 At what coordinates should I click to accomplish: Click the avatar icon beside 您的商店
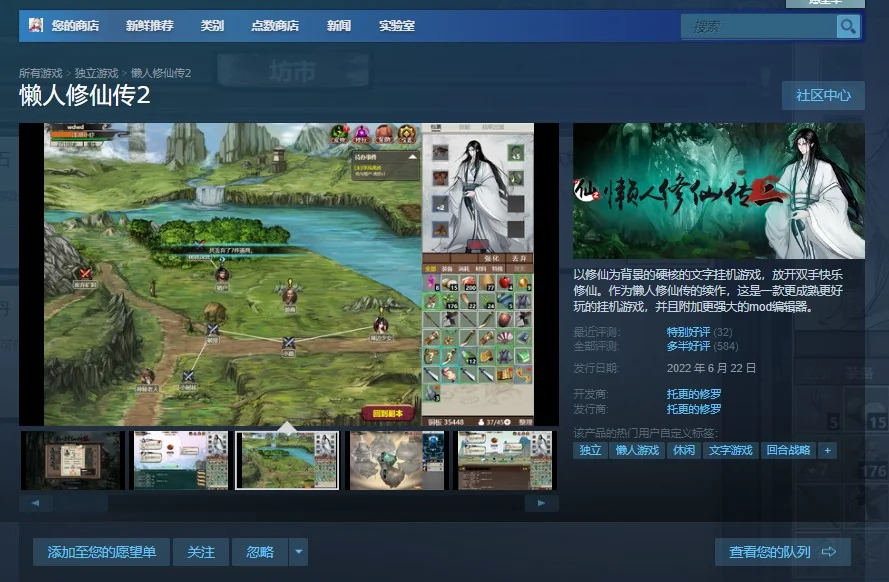click(36, 25)
